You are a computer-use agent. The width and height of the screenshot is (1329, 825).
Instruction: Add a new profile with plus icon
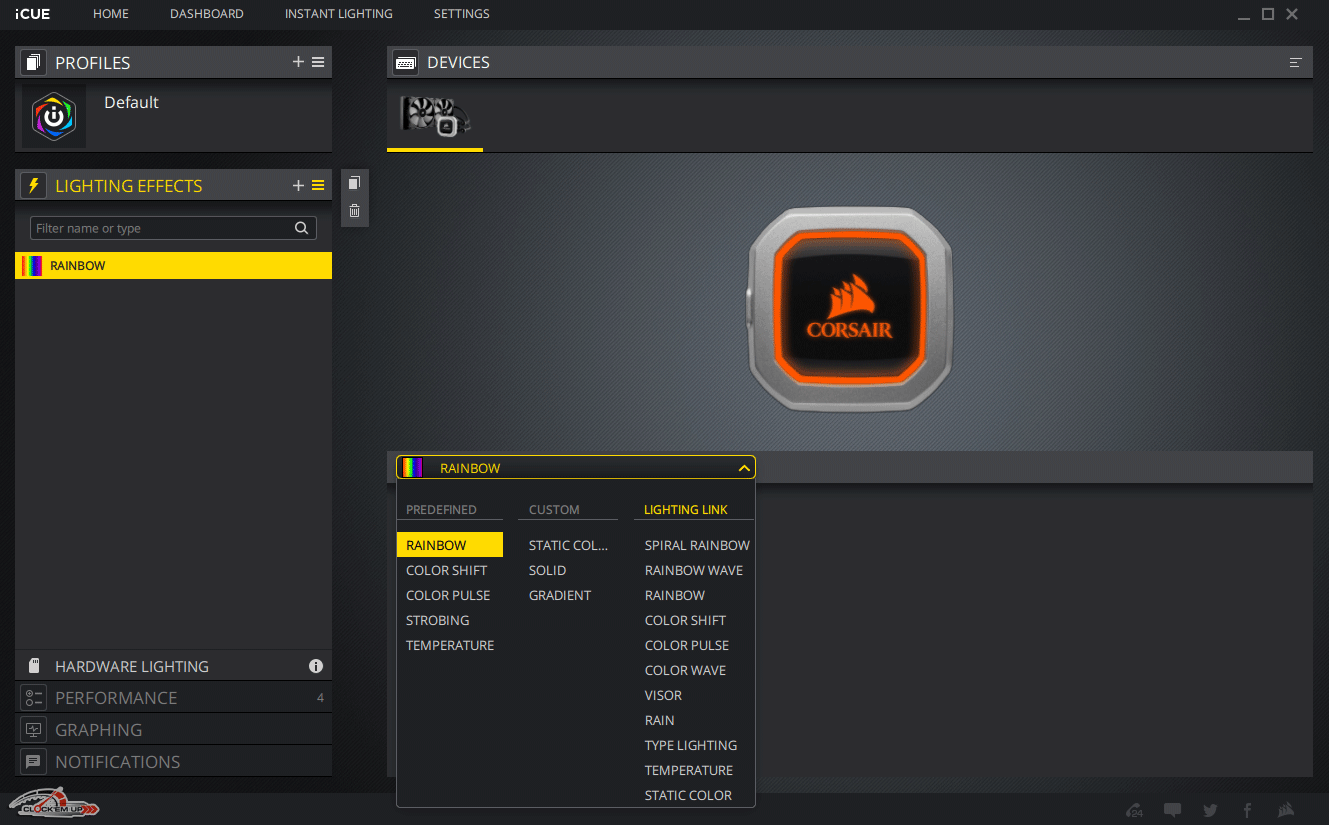(x=298, y=62)
